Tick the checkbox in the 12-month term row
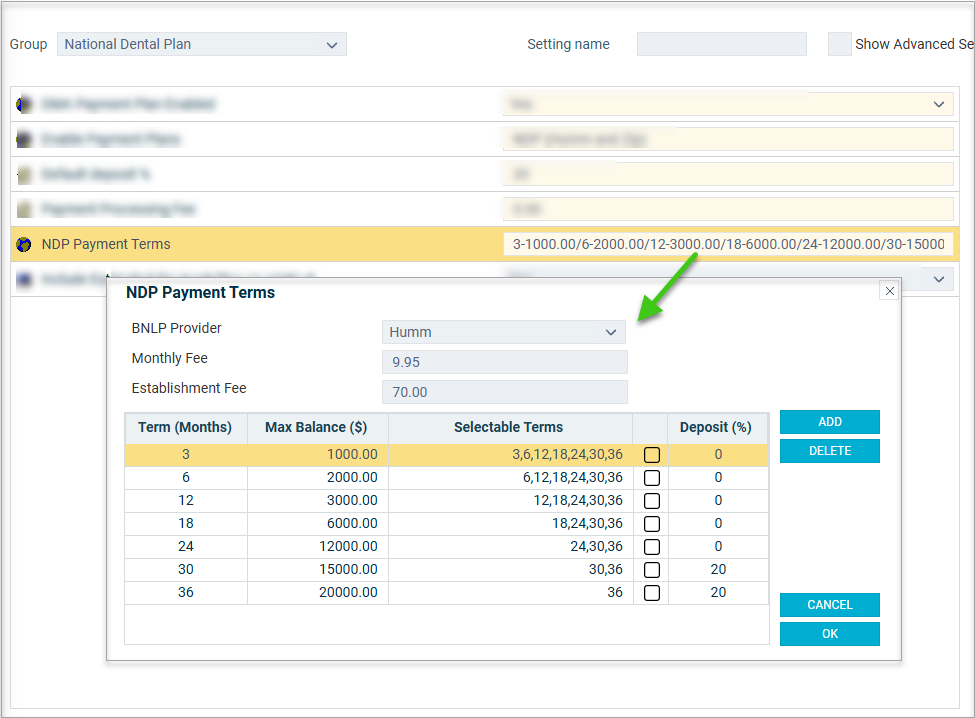The image size is (975, 718). click(x=652, y=501)
